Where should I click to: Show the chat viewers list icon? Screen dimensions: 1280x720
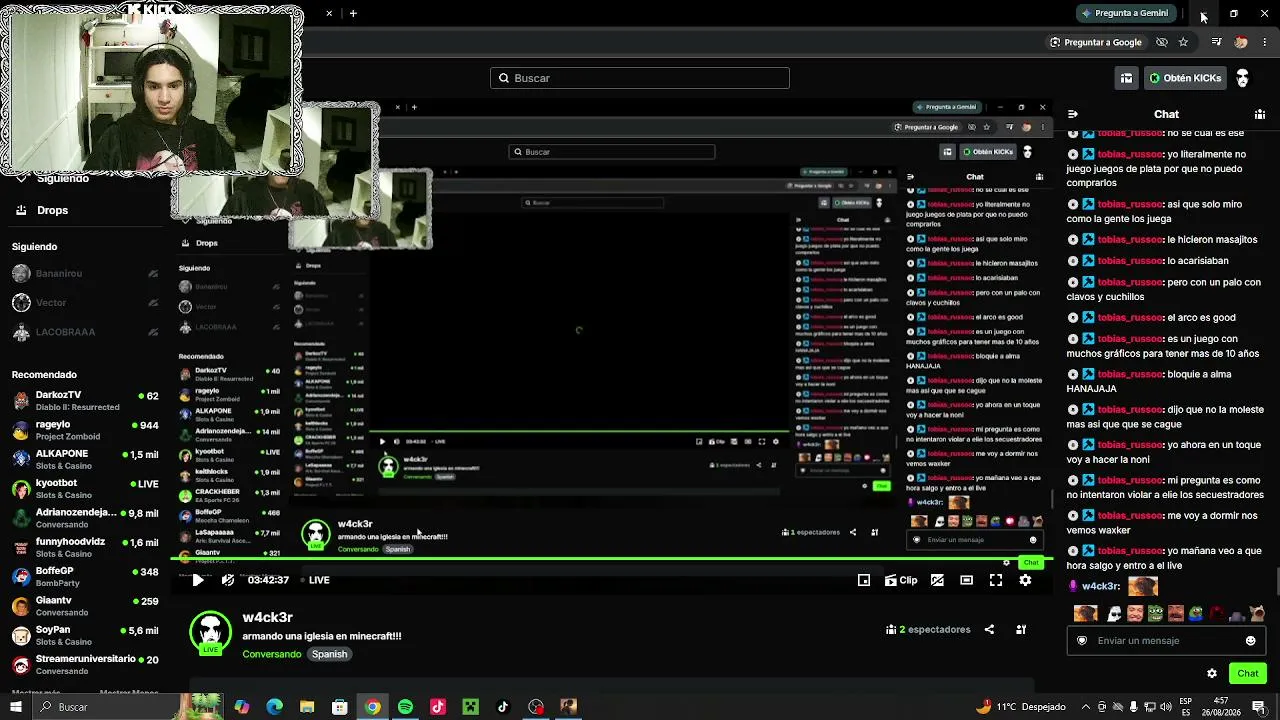(x=1259, y=114)
